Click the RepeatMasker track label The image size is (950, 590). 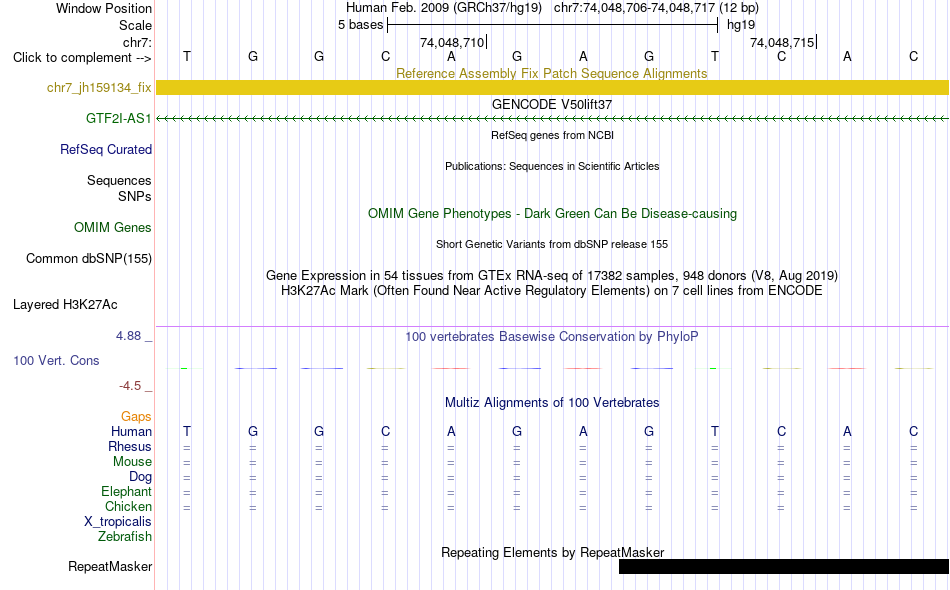[x=110, y=567]
